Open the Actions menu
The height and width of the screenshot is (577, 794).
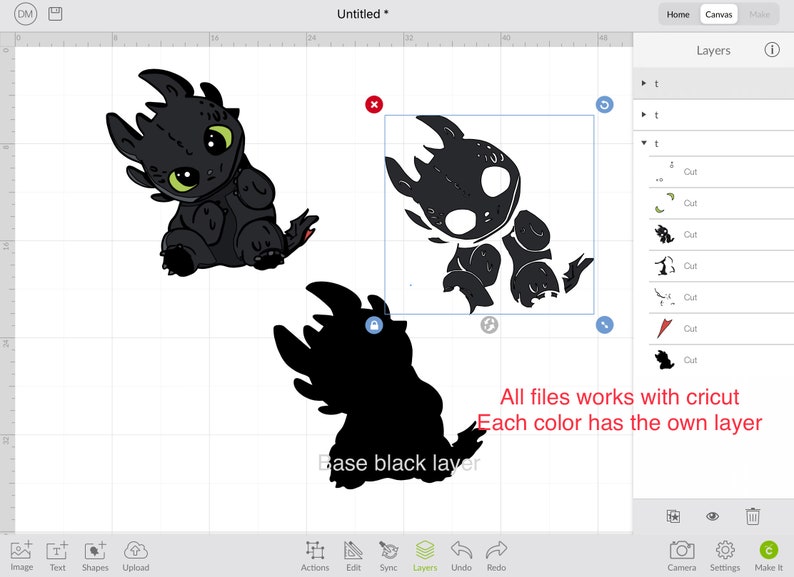(x=315, y=556)
